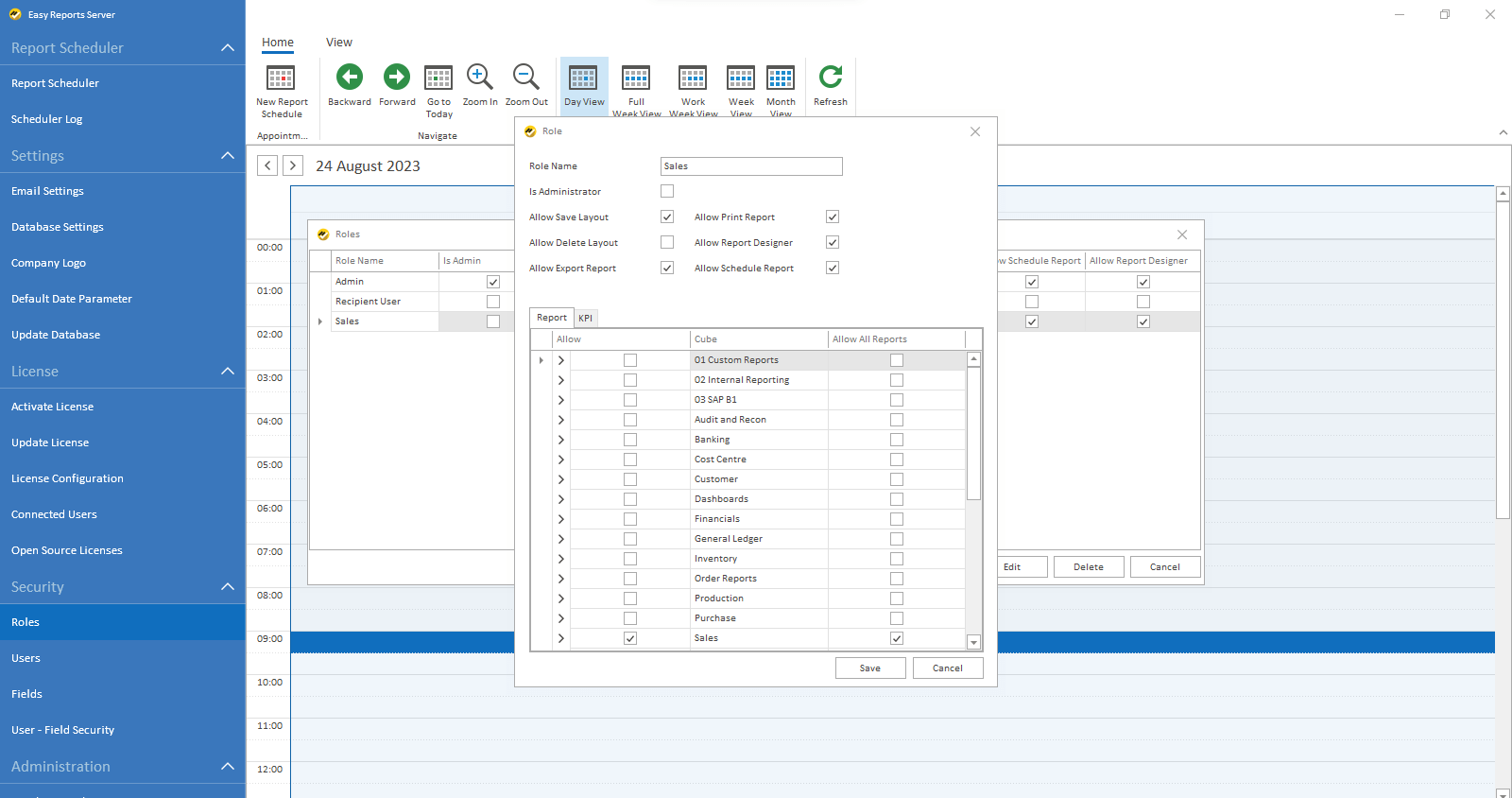Collapse the Settings sidebar section
Screen dimensions: 1512x798
(227, 155)
